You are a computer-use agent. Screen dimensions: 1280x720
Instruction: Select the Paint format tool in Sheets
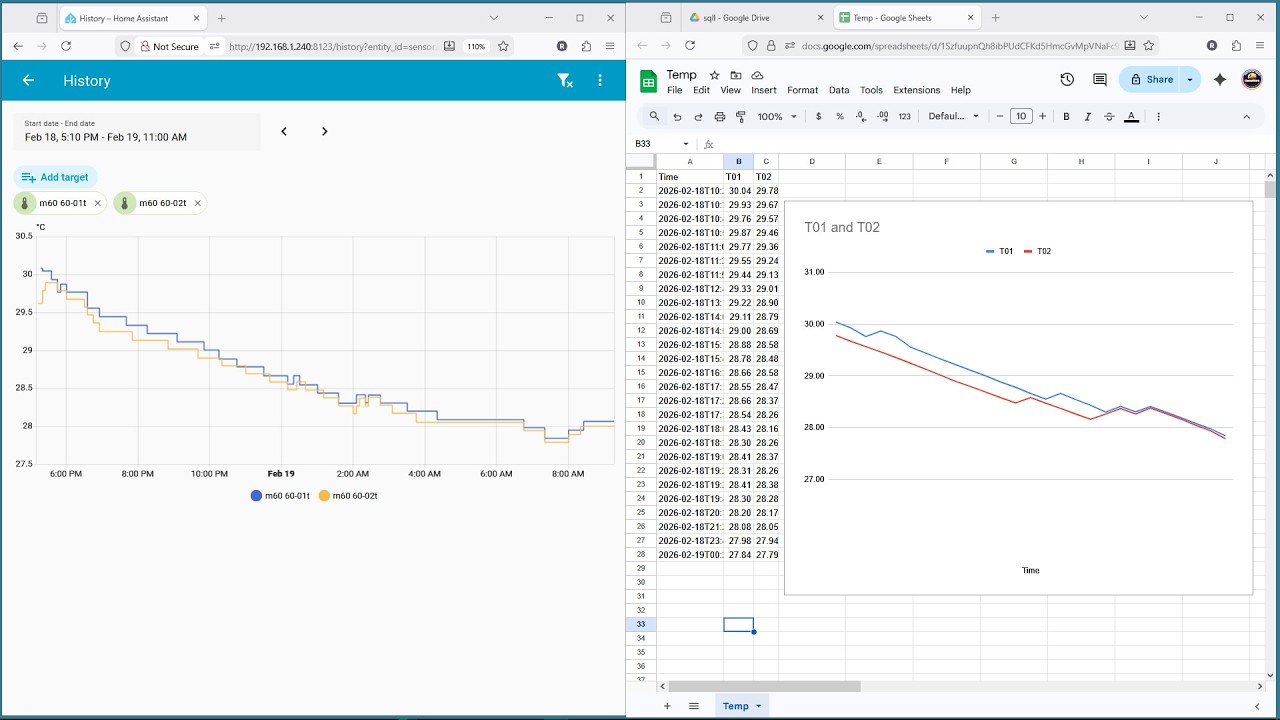click(x=741, y=116)
